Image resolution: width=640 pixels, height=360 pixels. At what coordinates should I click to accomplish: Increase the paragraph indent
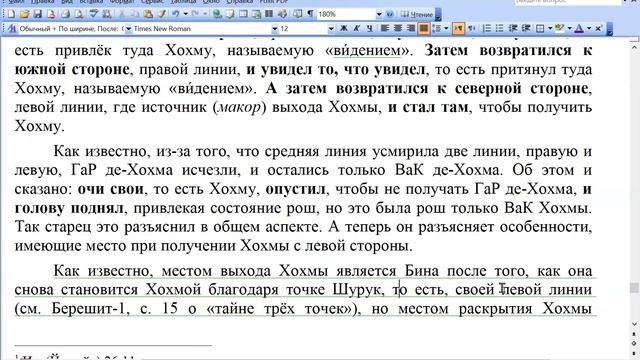pyautogui.click(x=526, y=28)
